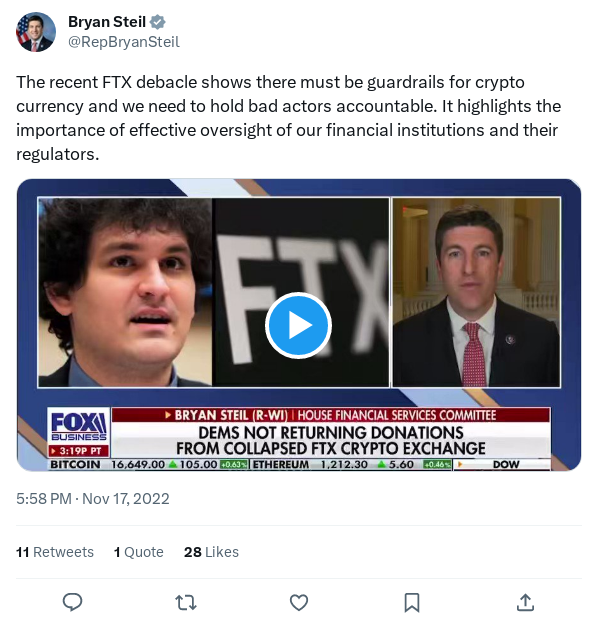Image resolution: width=598 pixels, height=626 pixels.
Task: View the 1 Quote list
Action: [139, 552]
